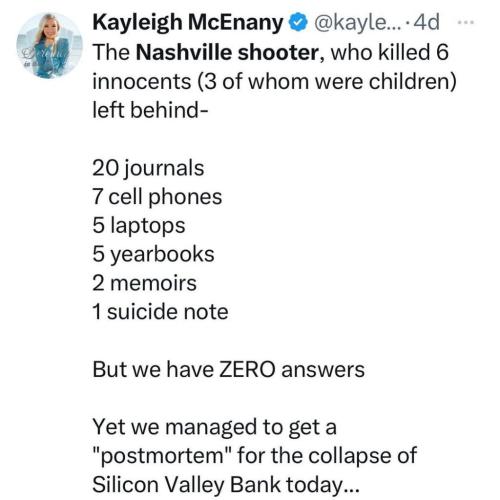Open the tweet's three-dot more options menu
Image resolution: width=500 pixels, height=500 pixels.
[466, 23]
